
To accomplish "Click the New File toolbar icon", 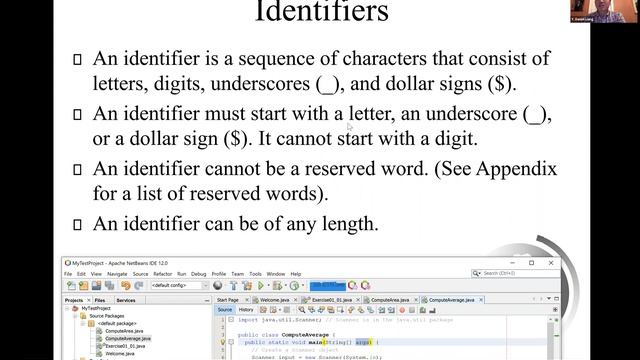I will (71, 285).
